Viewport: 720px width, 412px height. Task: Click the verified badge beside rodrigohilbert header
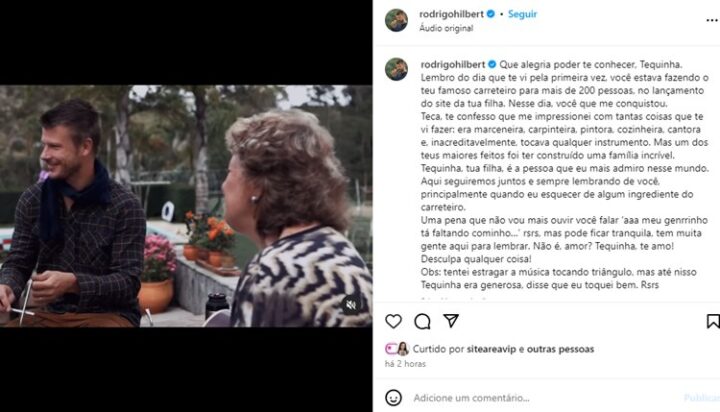click(x=491, y=14)
